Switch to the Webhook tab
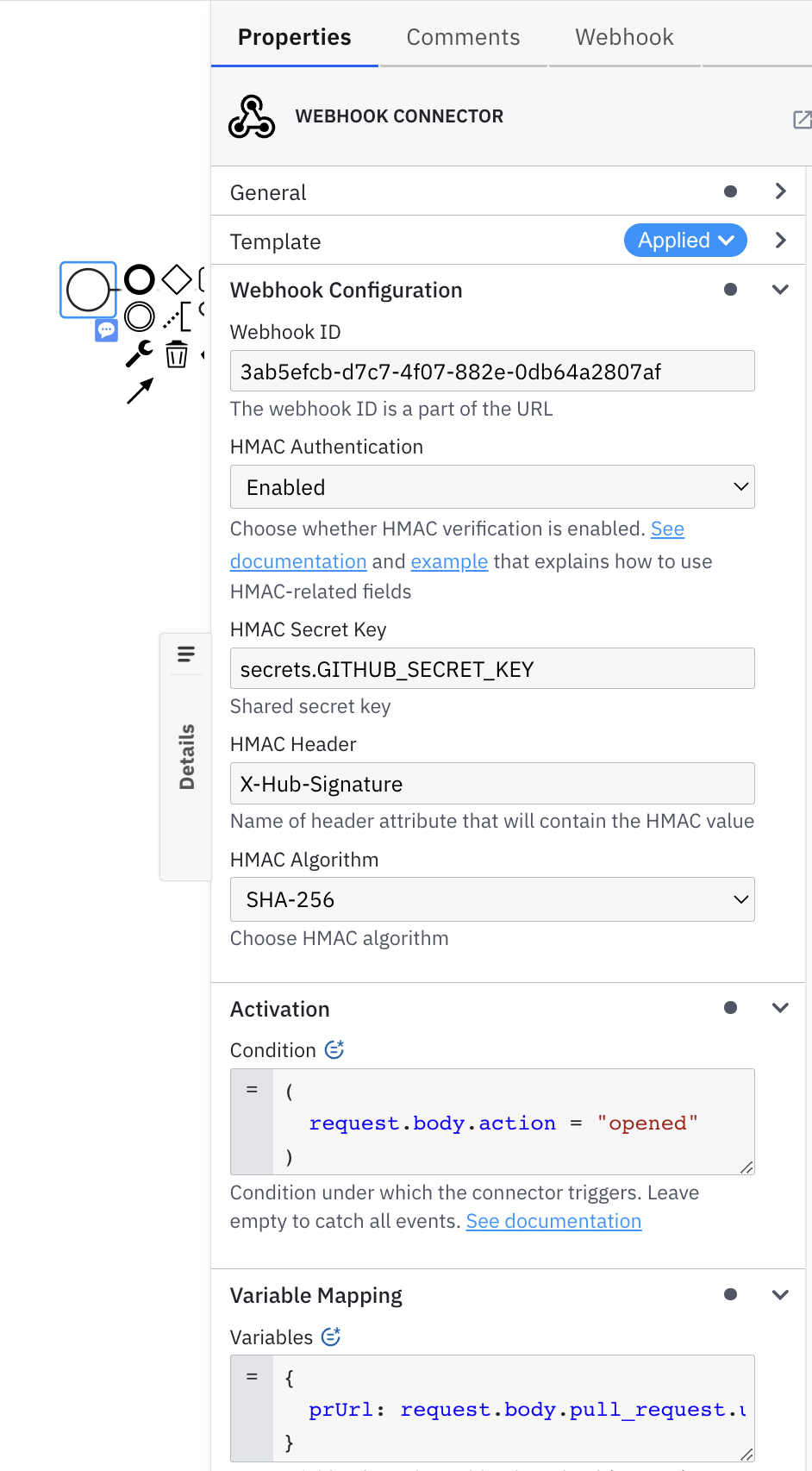The height and width of the screenshot is (1471, 812). [x=623, y=36]
